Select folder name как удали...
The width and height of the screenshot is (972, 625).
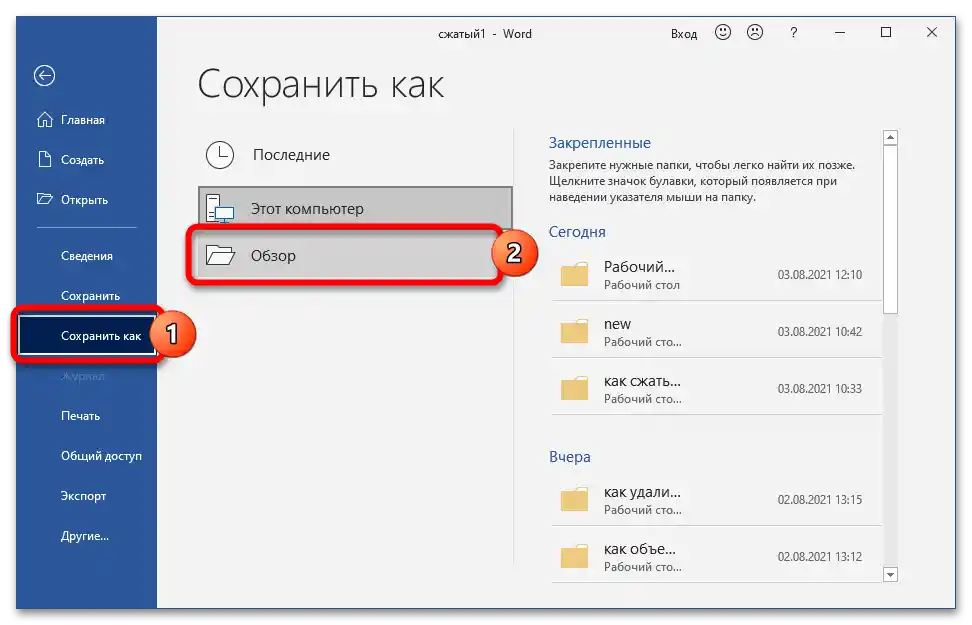point(642,492)
